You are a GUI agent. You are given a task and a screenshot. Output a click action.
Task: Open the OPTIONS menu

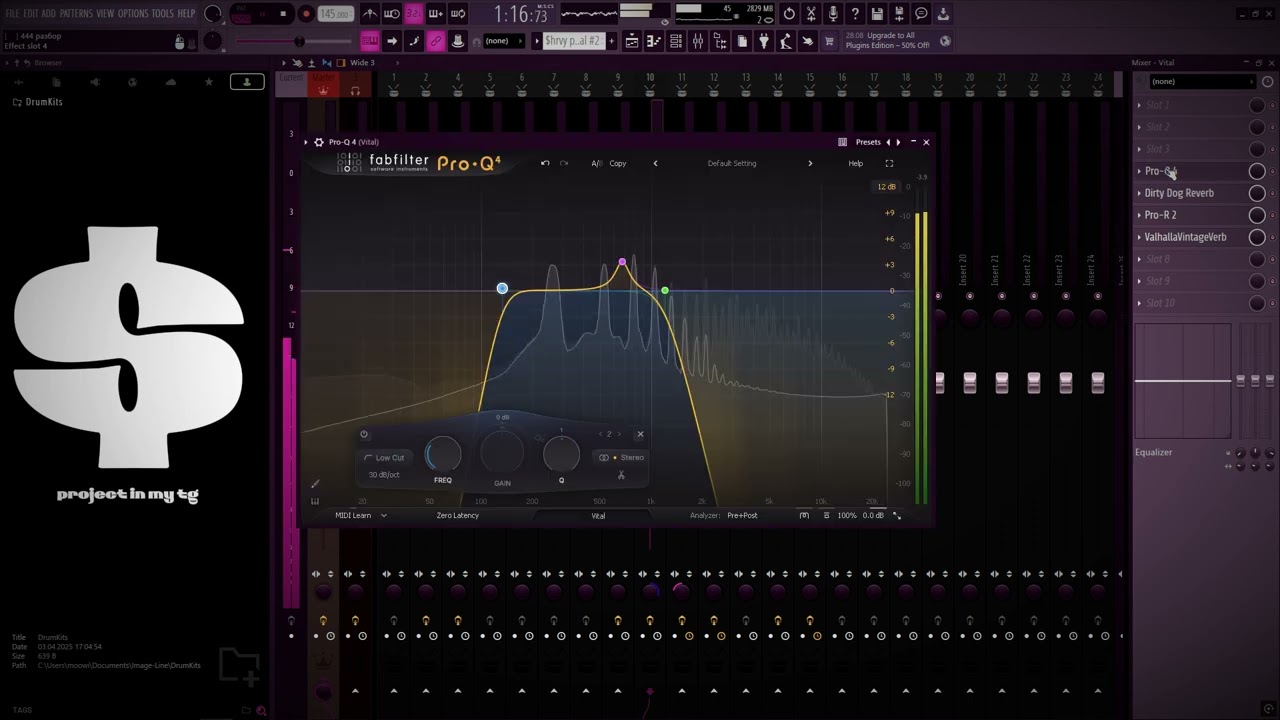(x=133, y=13)
